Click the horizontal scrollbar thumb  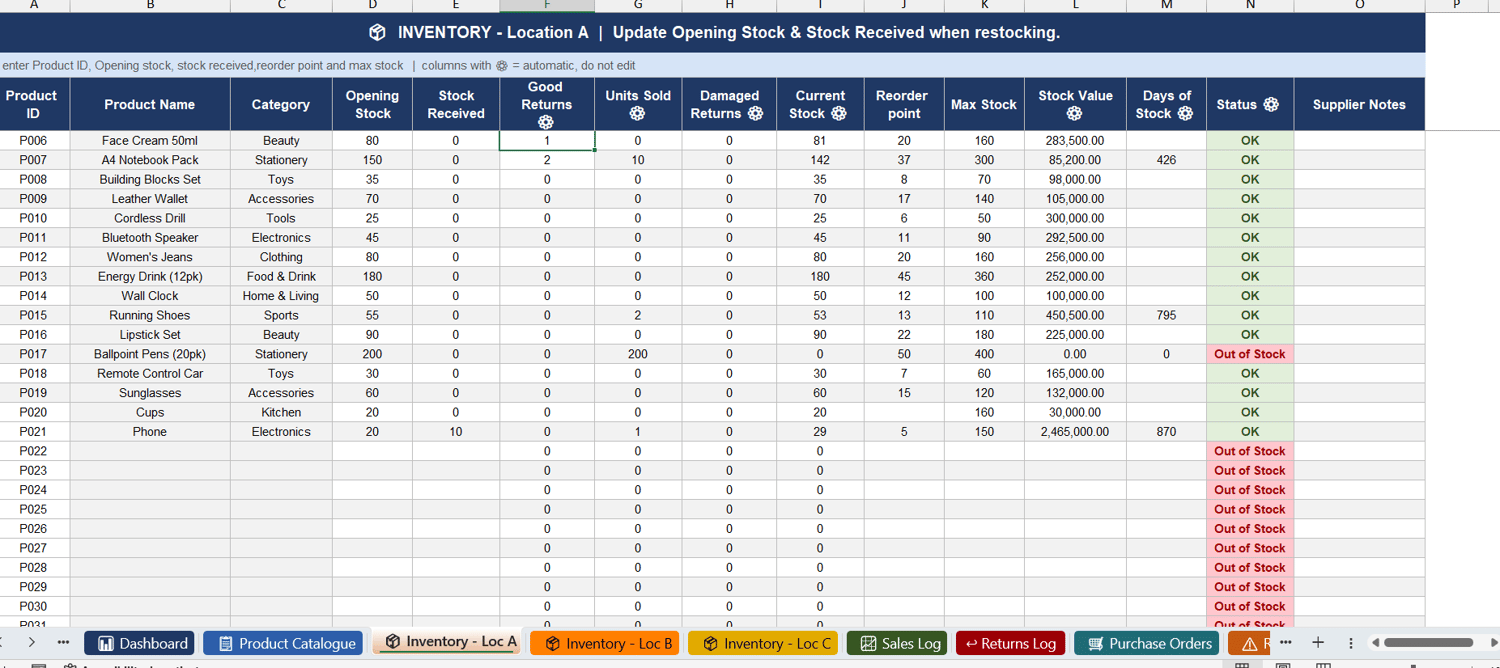click(x=1428, y=642)
